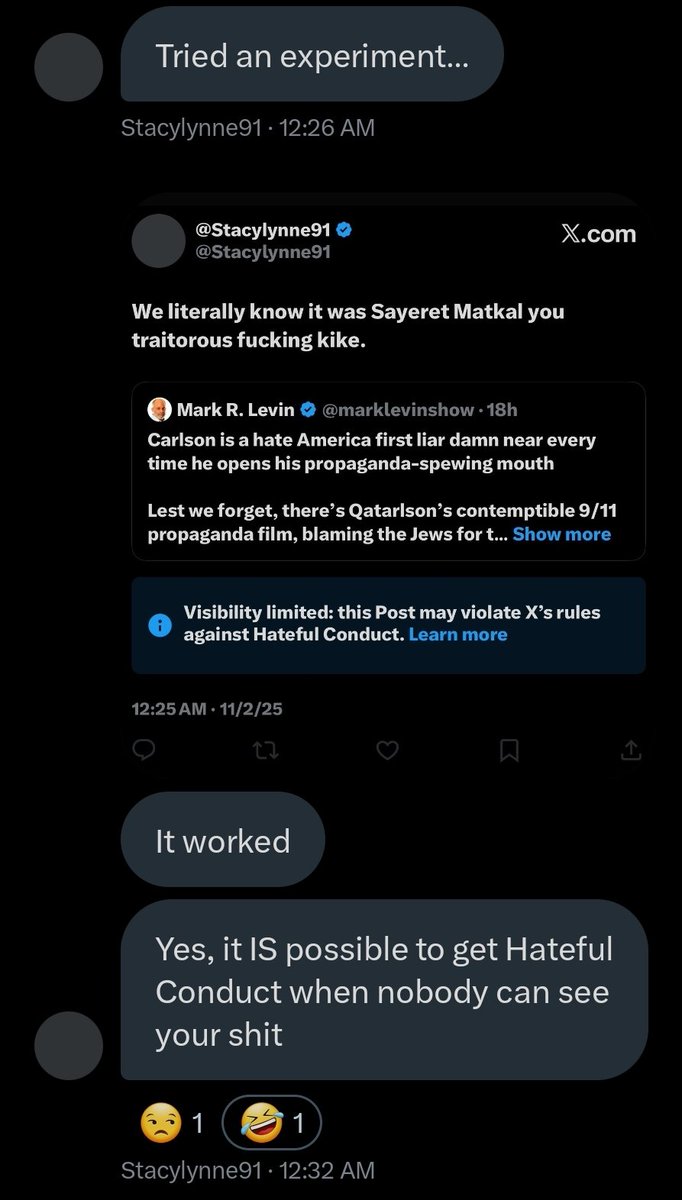The height and width of the screenshot is (1200, 682).
Task: Open the Learn more link
Action: [458, 635]
